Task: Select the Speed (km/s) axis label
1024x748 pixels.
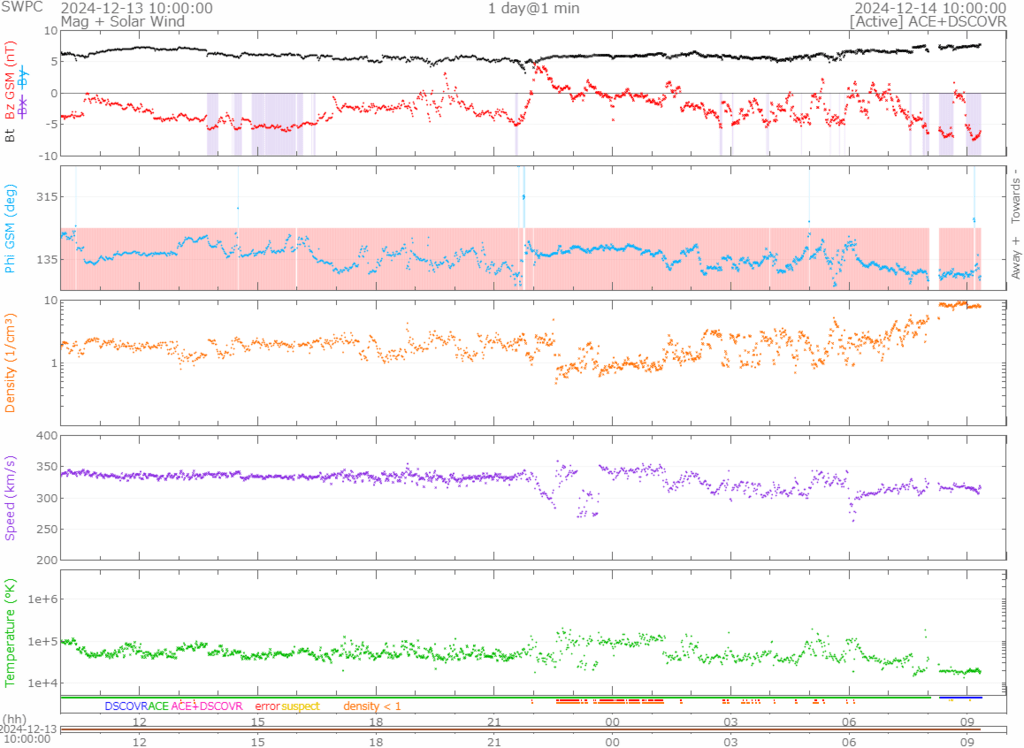Action: [10, 497]
